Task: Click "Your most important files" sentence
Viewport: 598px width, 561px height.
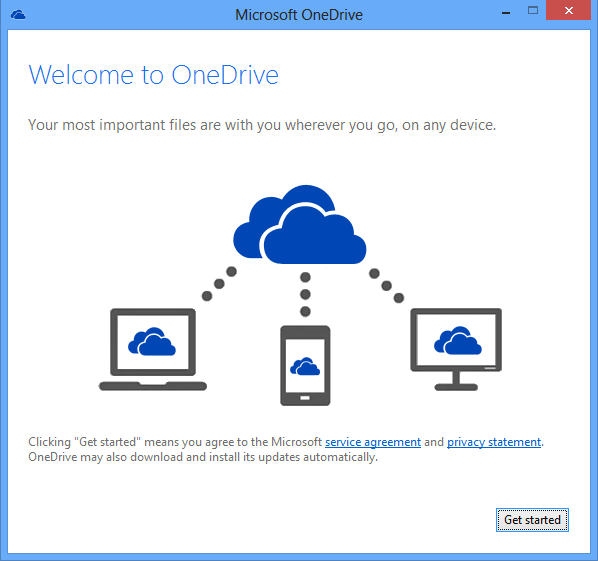Action: pyautogui.click(x=262, y=125)
